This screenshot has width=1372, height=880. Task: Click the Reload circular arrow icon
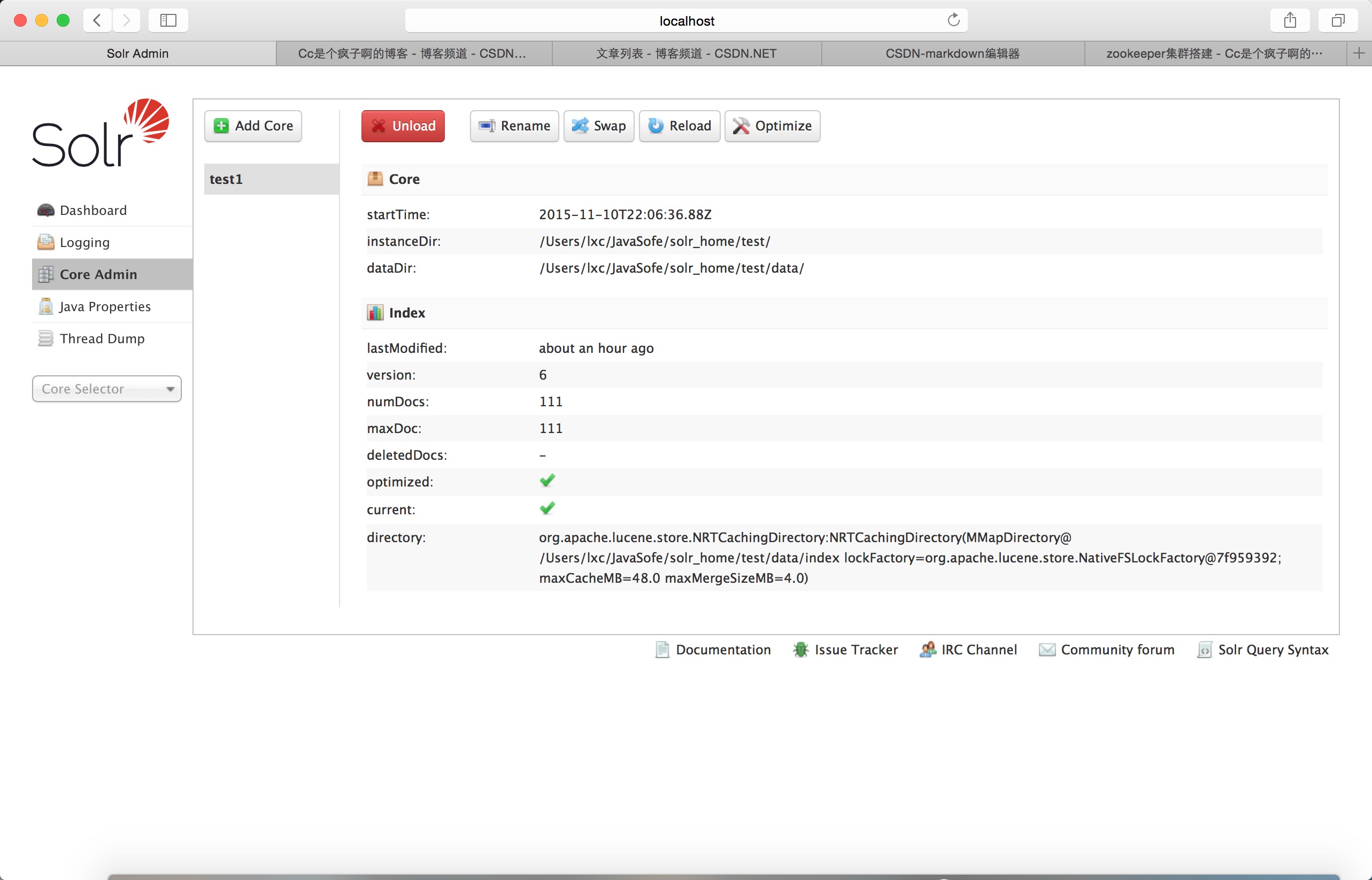click(x=656, y=126)
